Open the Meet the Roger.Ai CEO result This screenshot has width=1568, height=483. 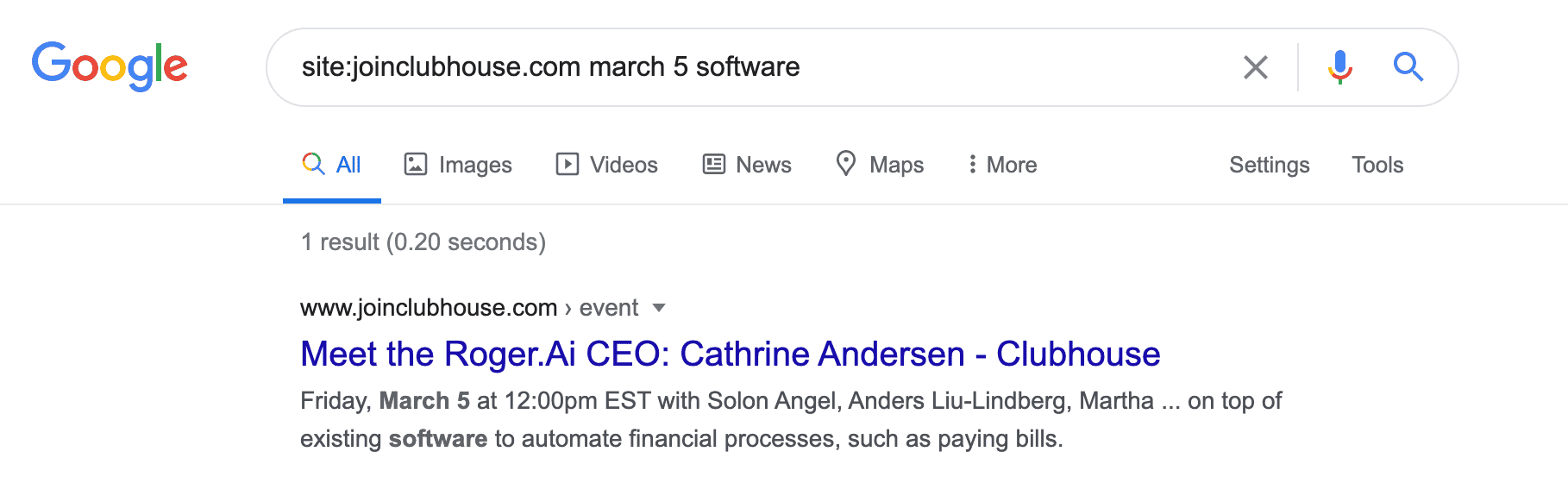click(730, 354)
